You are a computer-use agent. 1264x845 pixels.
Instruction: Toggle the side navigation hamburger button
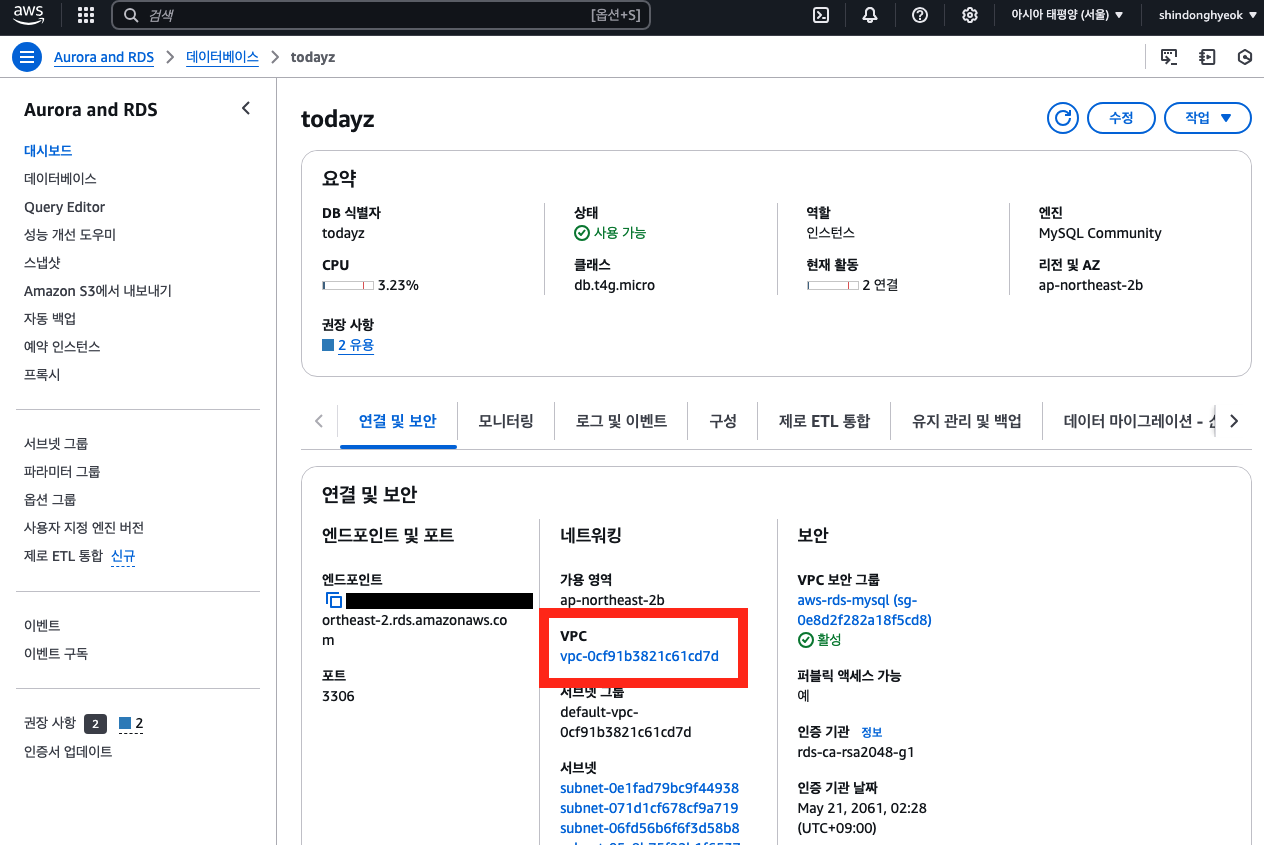pyautogui.click(x=27, y=57)
